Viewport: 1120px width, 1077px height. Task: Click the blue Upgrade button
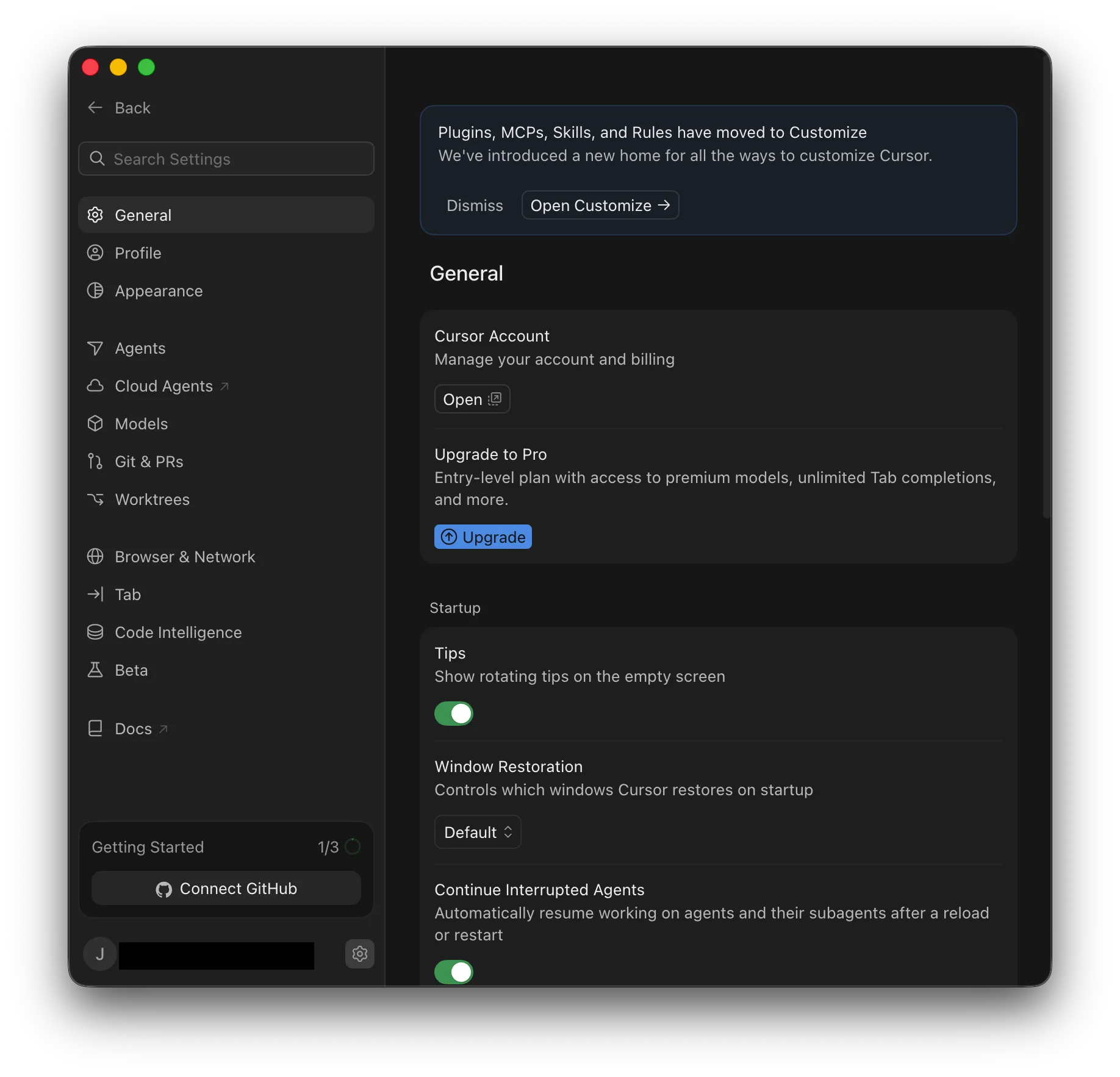483,537
